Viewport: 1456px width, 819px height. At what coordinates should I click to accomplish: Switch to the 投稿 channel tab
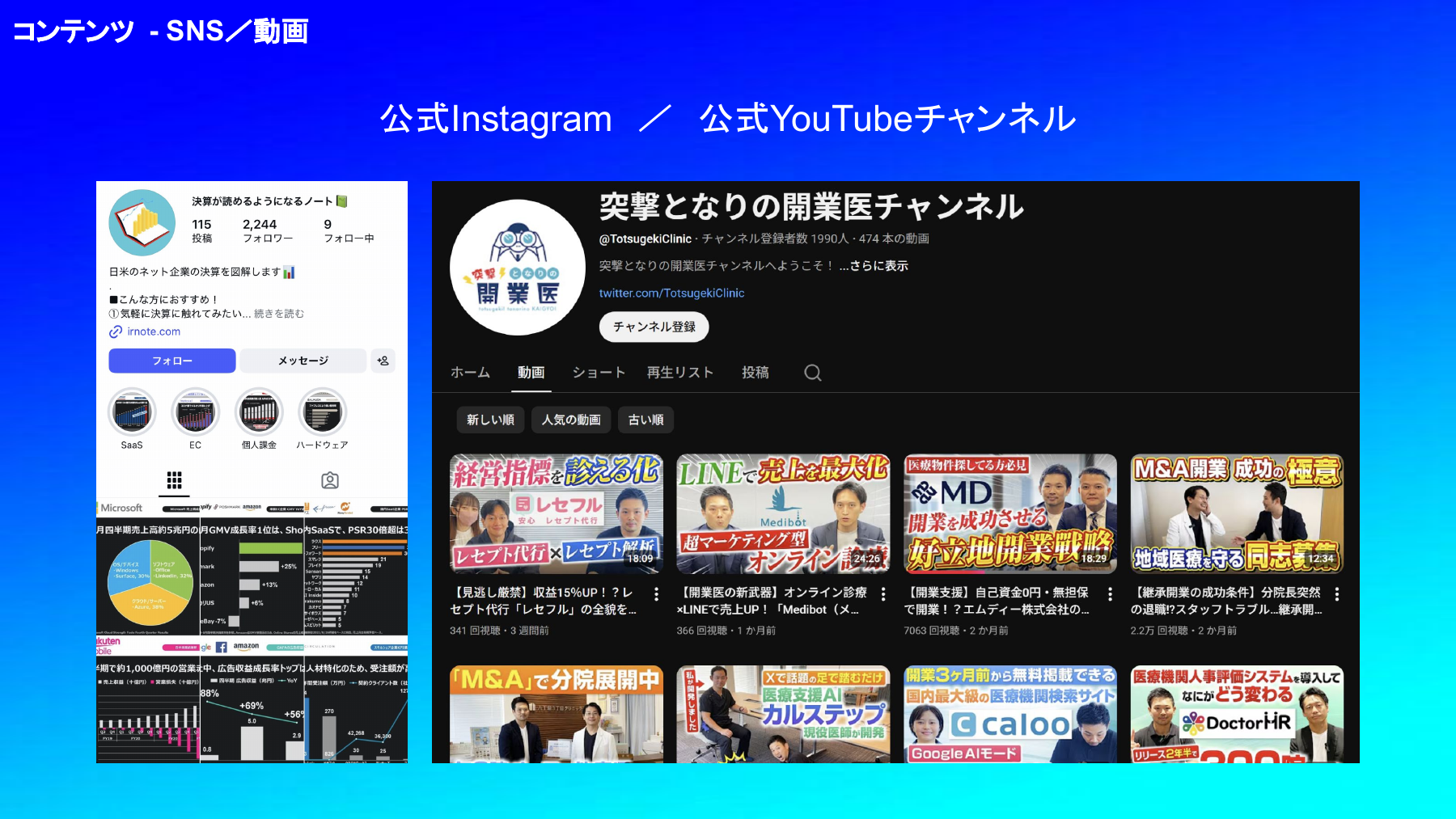tap(756, 373)
